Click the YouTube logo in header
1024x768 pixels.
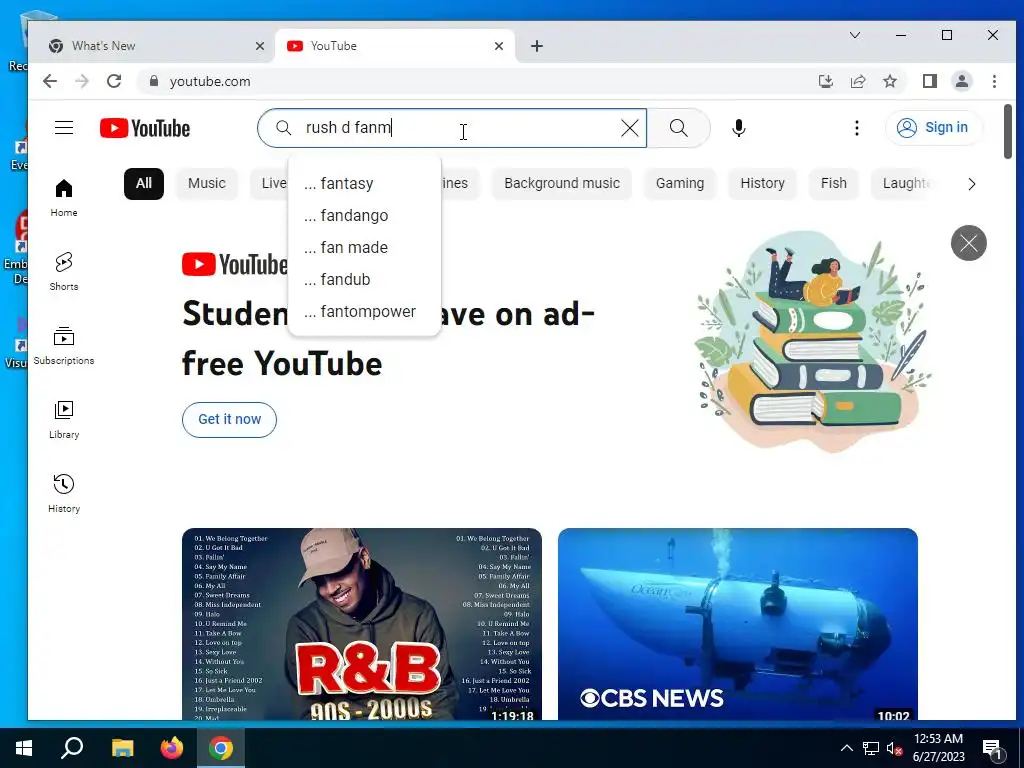pos(145,128)
